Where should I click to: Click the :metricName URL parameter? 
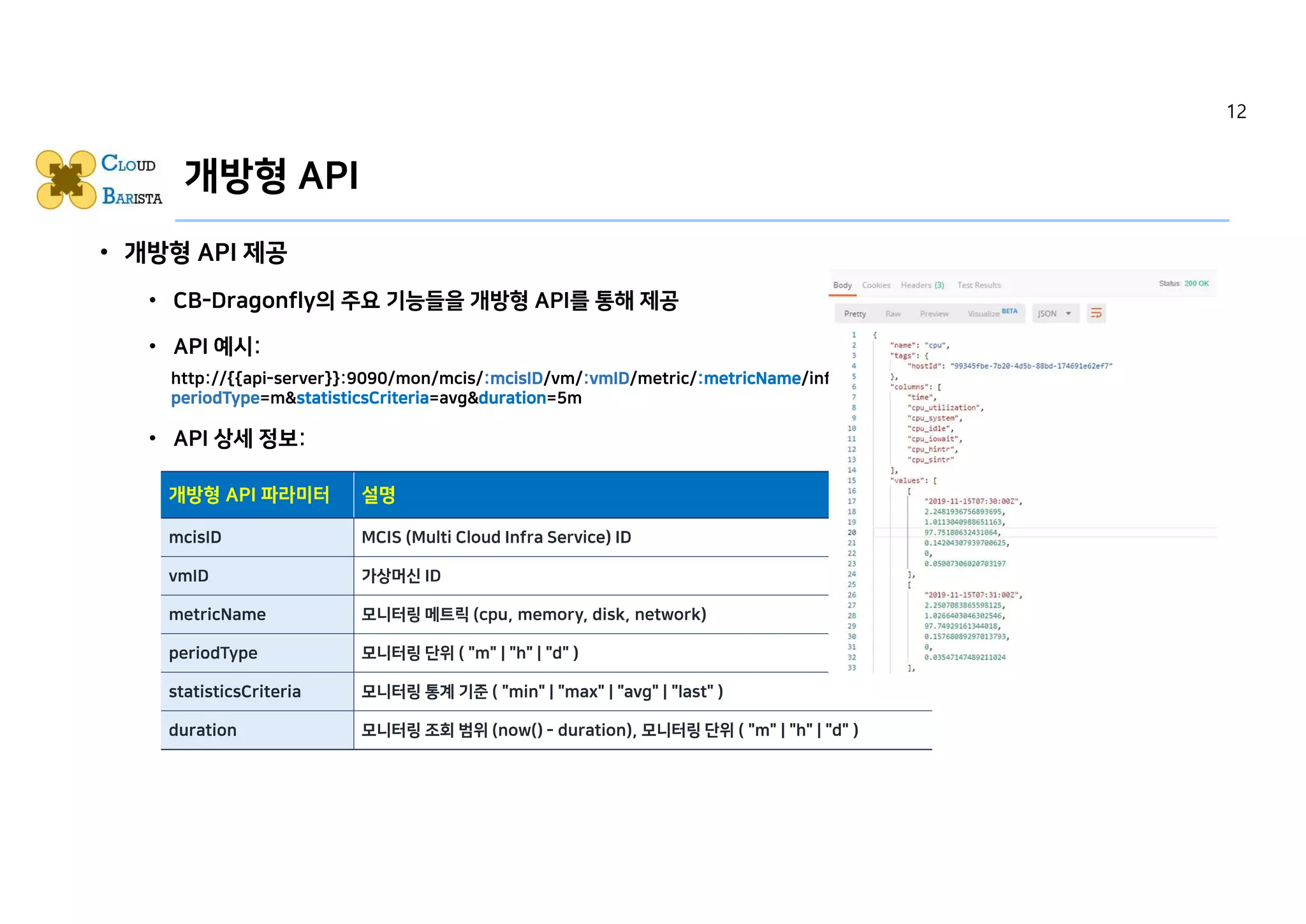pos(749,378)
